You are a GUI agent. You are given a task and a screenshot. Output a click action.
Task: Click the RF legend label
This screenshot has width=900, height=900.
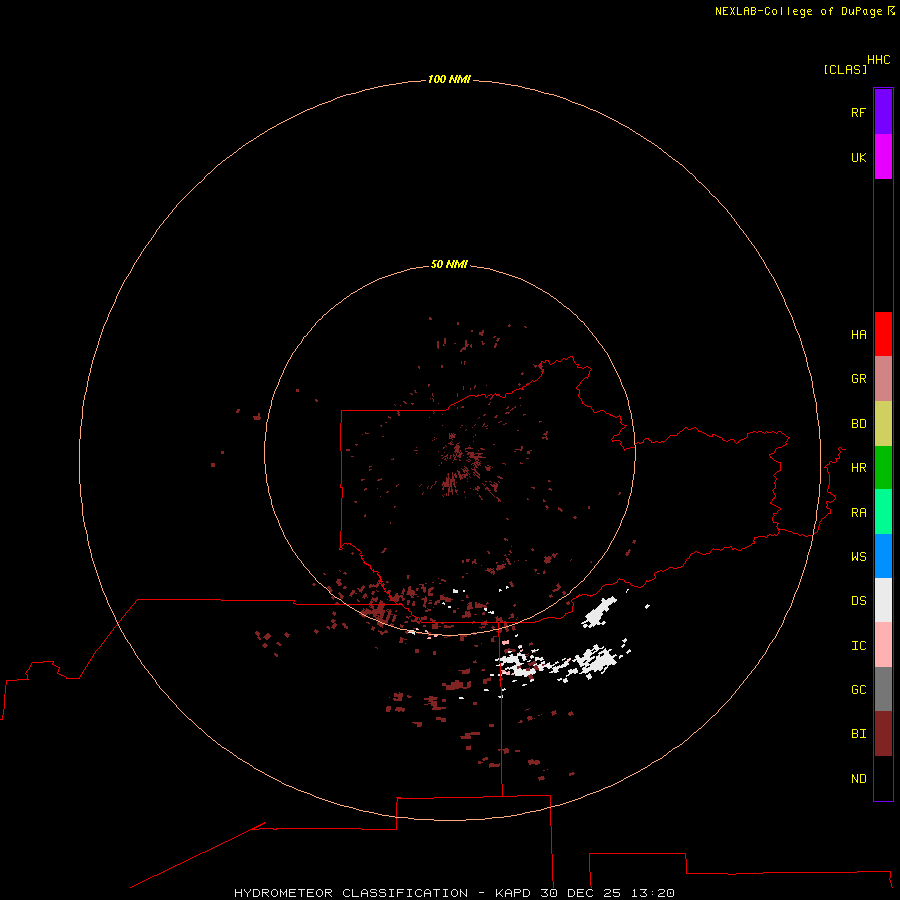(858, 112)
